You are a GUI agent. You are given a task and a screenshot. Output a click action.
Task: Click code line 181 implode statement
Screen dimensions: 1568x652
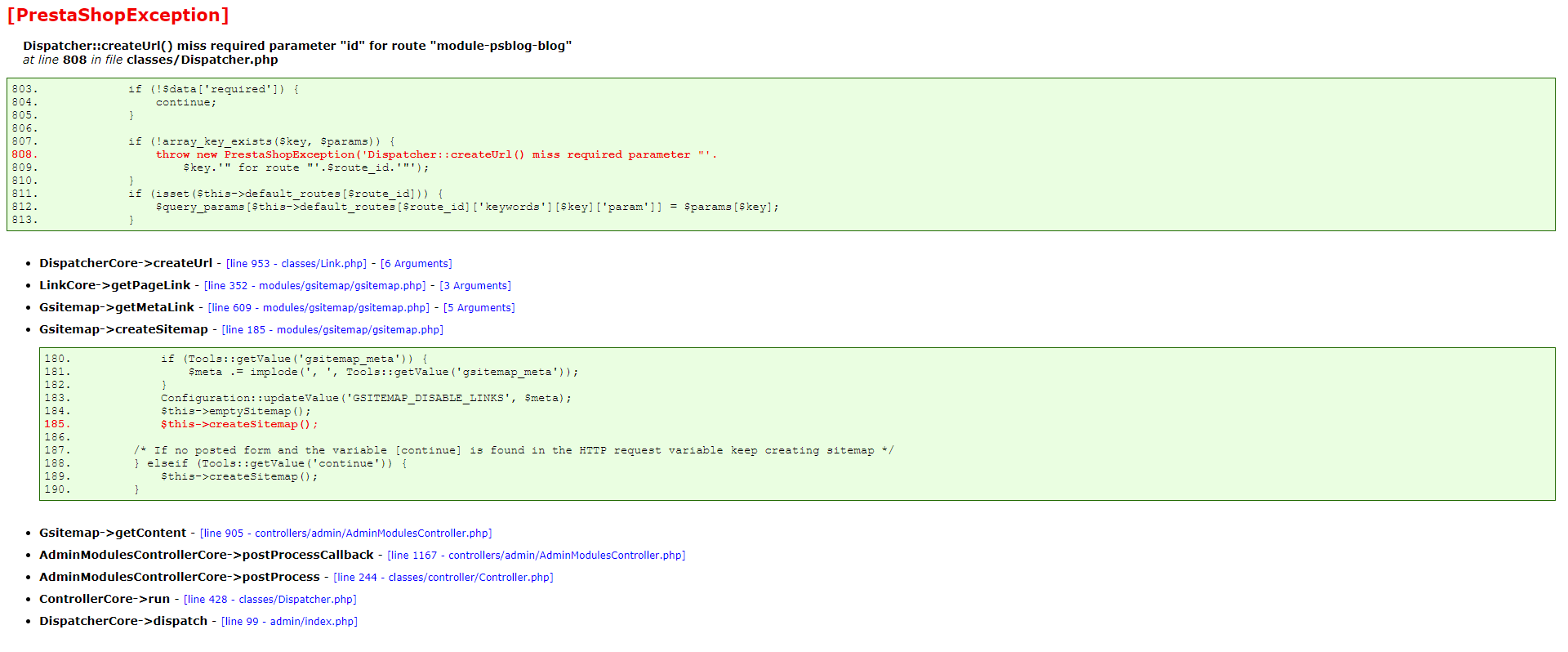coord(384,372)
